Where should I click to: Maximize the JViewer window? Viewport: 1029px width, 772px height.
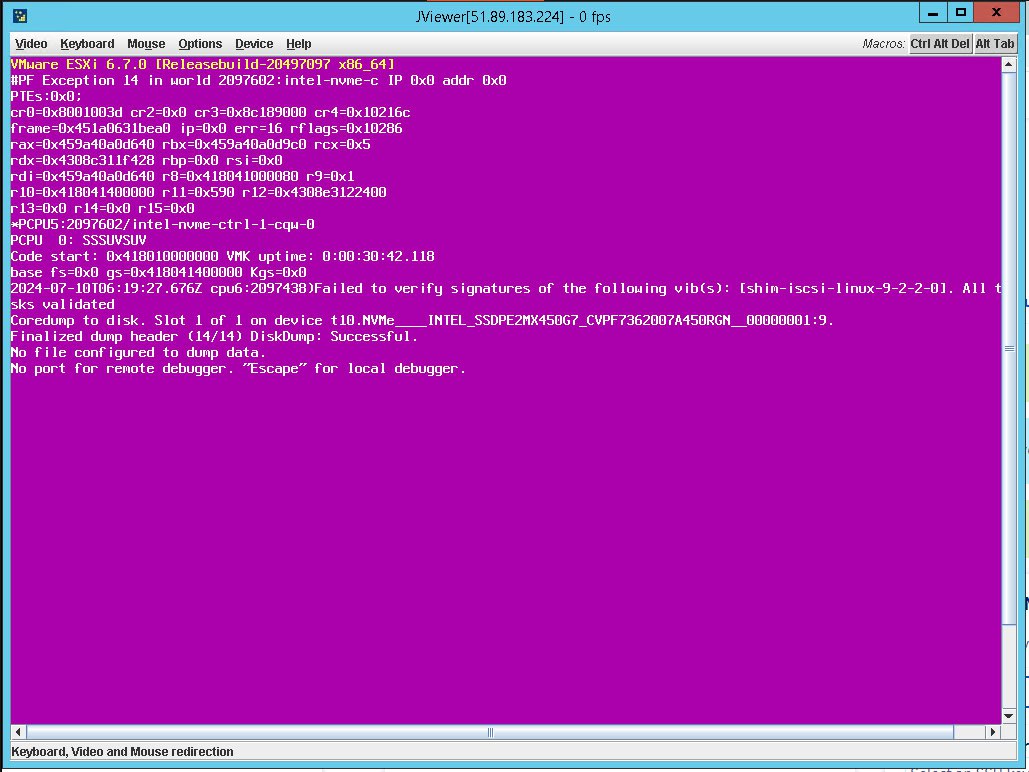pyautogui.click(x=960, y=13)
